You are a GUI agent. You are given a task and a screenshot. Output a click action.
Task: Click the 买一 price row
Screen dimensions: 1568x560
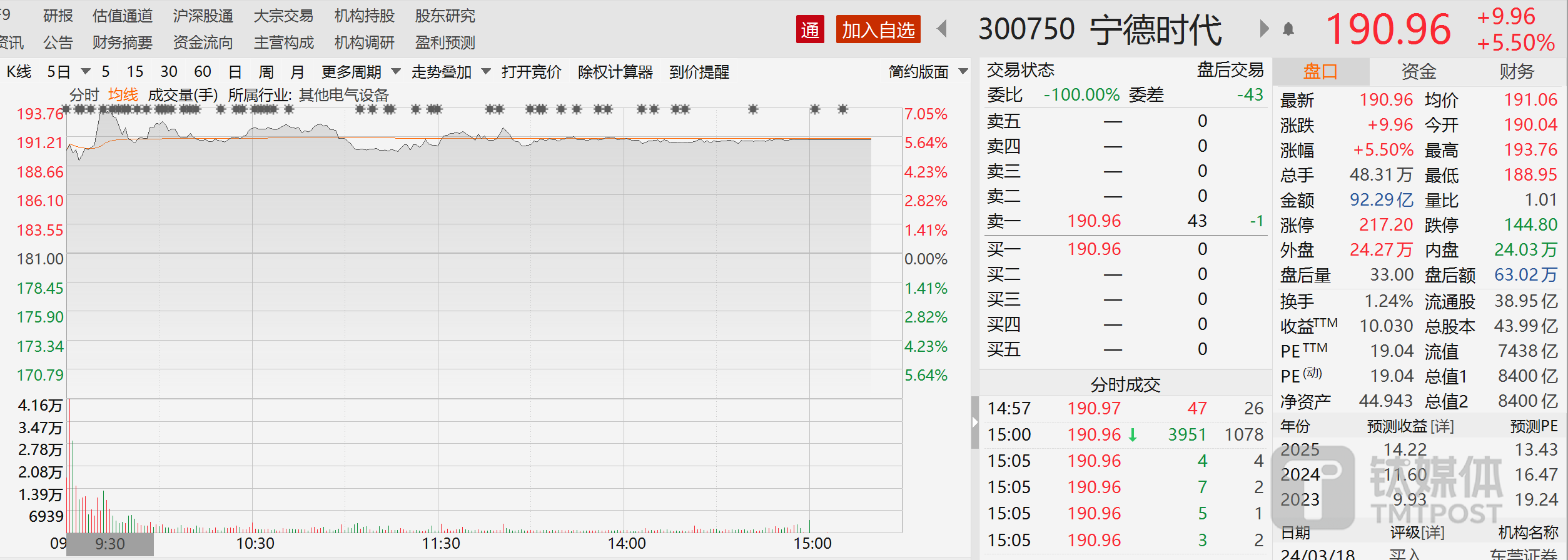point(1125,249)
